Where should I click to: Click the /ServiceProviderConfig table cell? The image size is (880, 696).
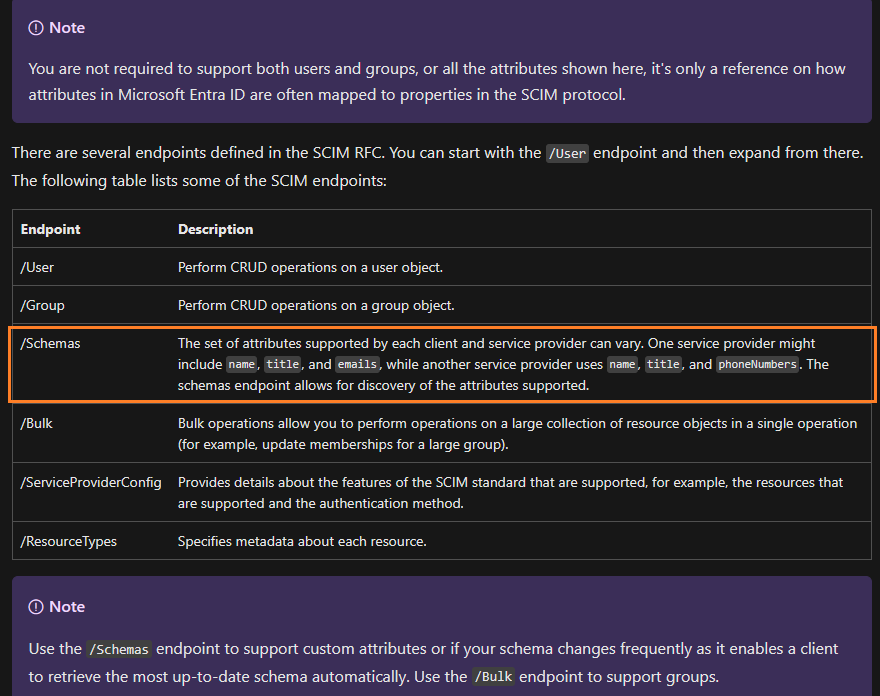click(x=91, y=492)
